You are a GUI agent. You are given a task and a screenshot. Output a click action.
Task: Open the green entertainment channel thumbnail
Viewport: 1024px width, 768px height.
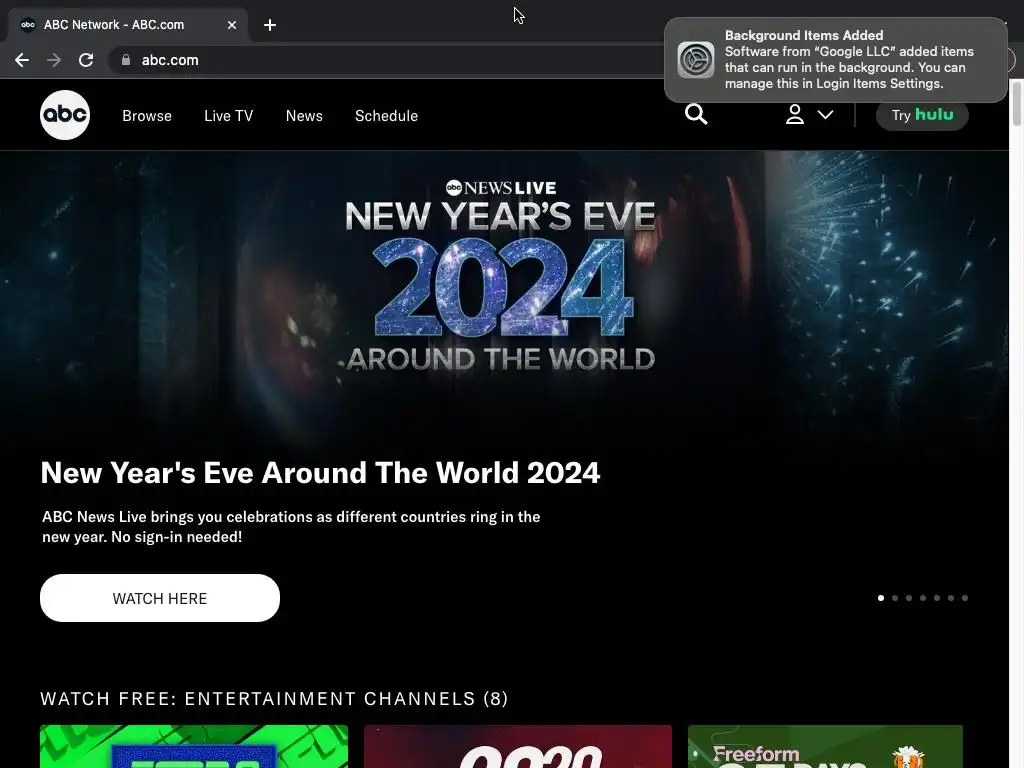[194, 746]
